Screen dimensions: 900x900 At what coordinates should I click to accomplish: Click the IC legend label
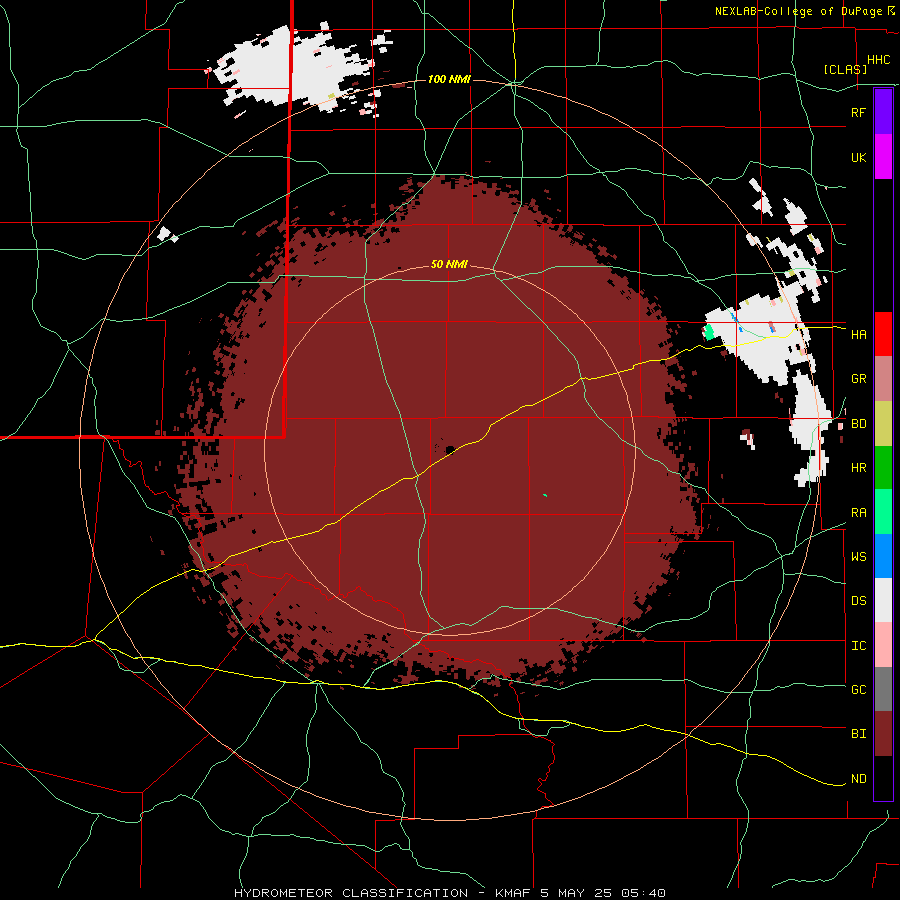coord(859,646)
